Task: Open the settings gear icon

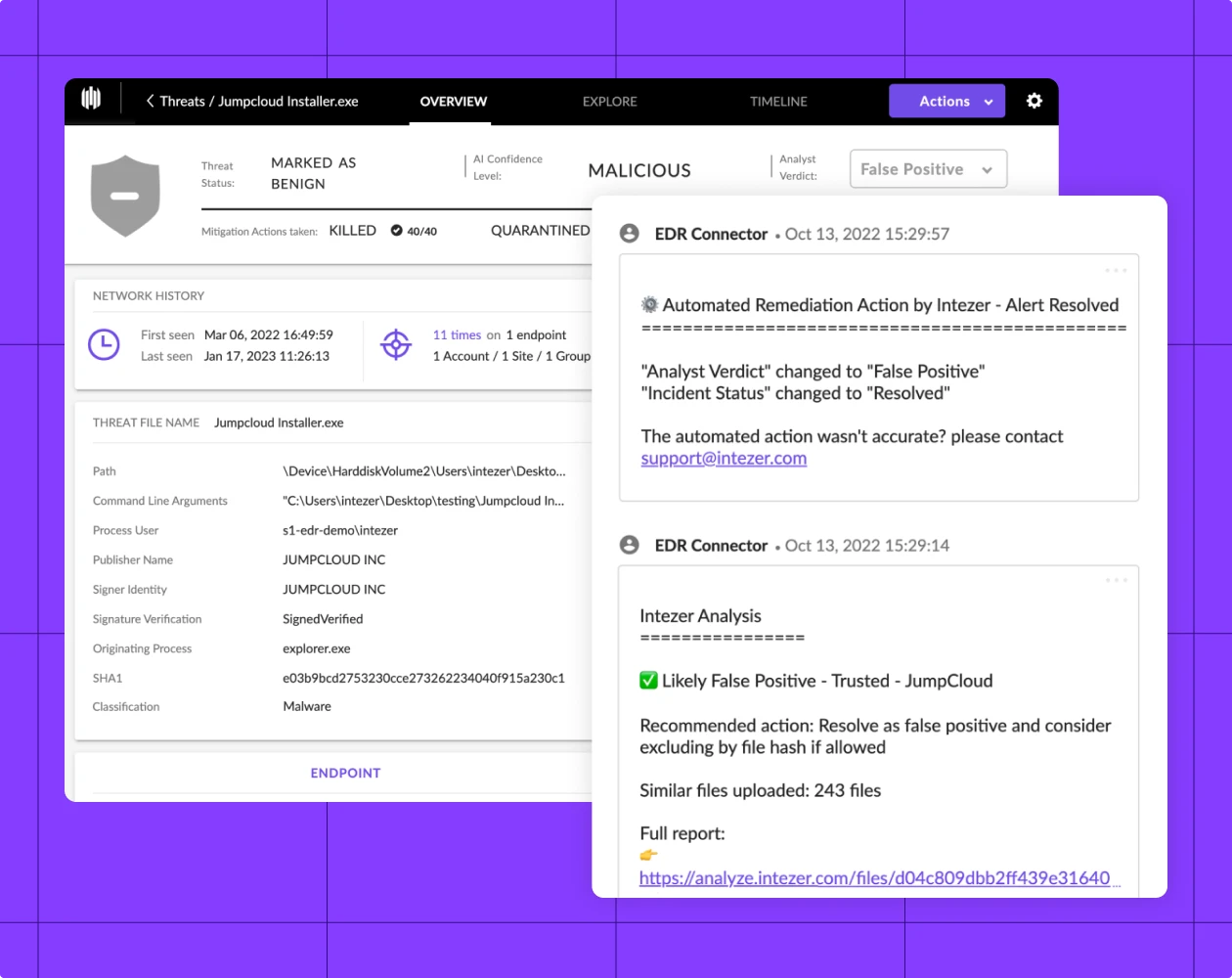Action: [x=1034, y=101]
